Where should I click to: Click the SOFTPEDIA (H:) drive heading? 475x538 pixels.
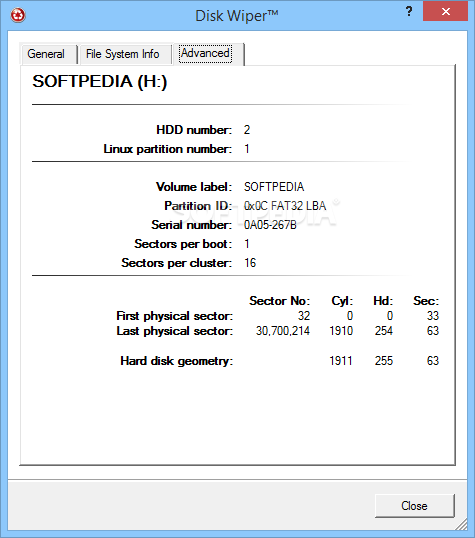click(100, 82)
